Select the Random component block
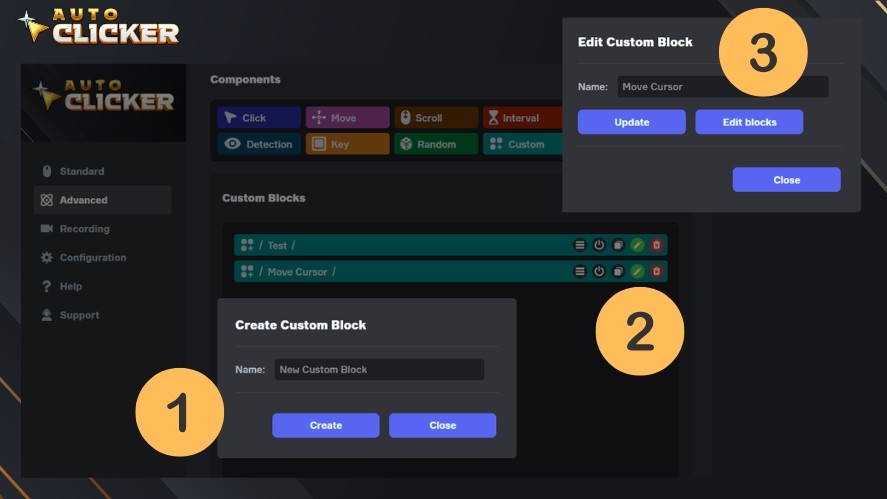The image size is (887, 499). click(436, 144)
